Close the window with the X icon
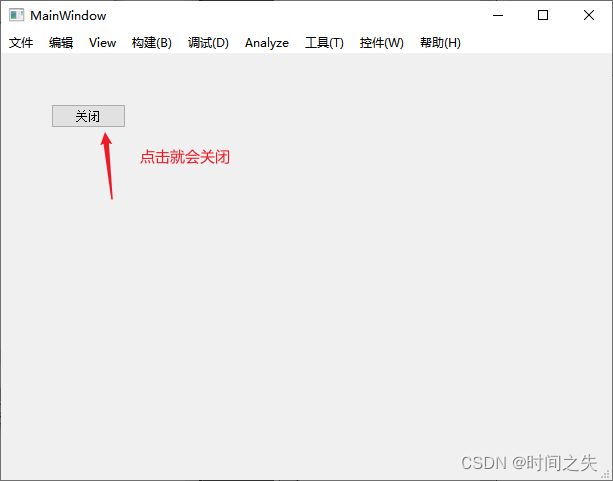This screenshot has height=481, width=613. (589, 15)
